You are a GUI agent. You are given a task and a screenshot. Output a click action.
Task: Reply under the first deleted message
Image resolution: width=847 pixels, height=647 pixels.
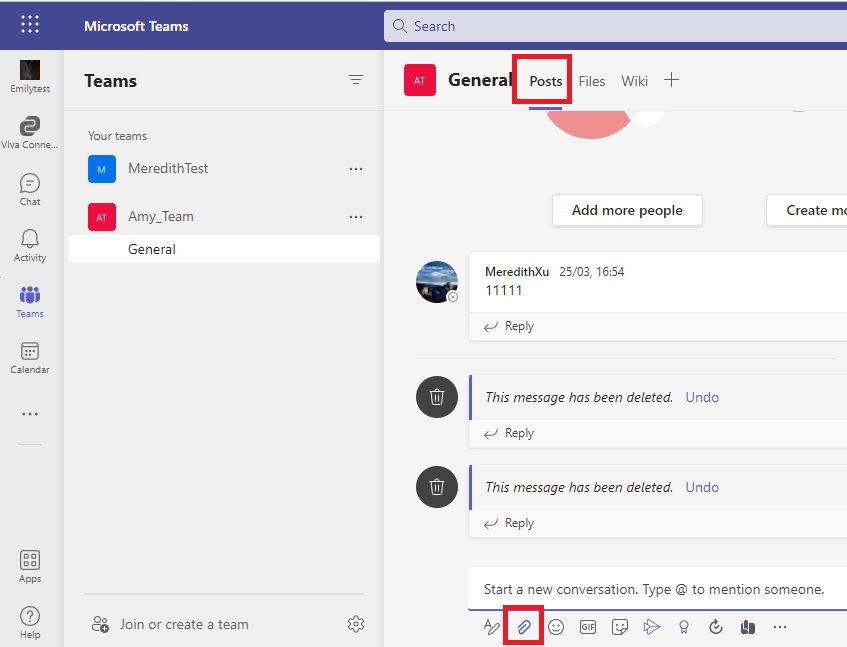pos(509,433)
